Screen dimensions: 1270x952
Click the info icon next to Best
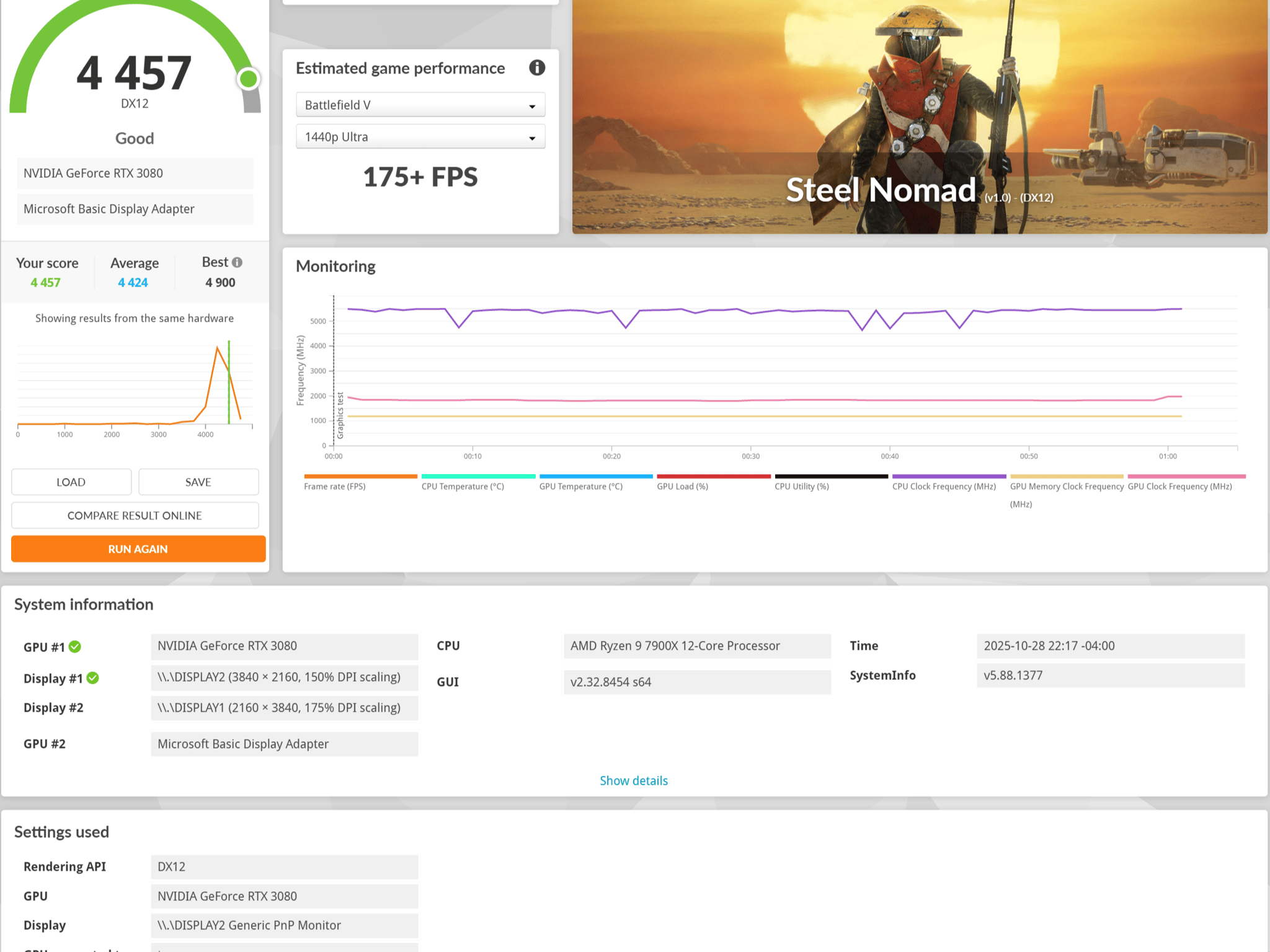point(237,263)
